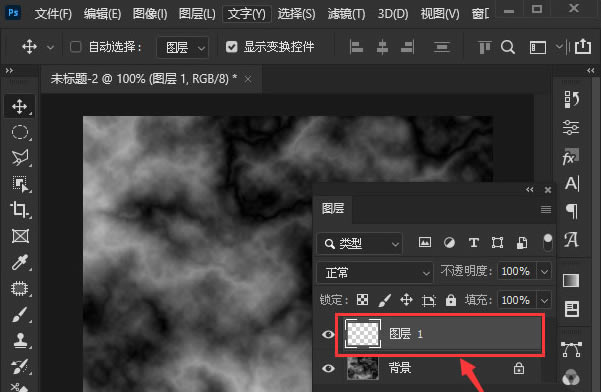Screen dimensions: 601x392
Task: Hide 背景 layer with eye icon
Action: 328,369
